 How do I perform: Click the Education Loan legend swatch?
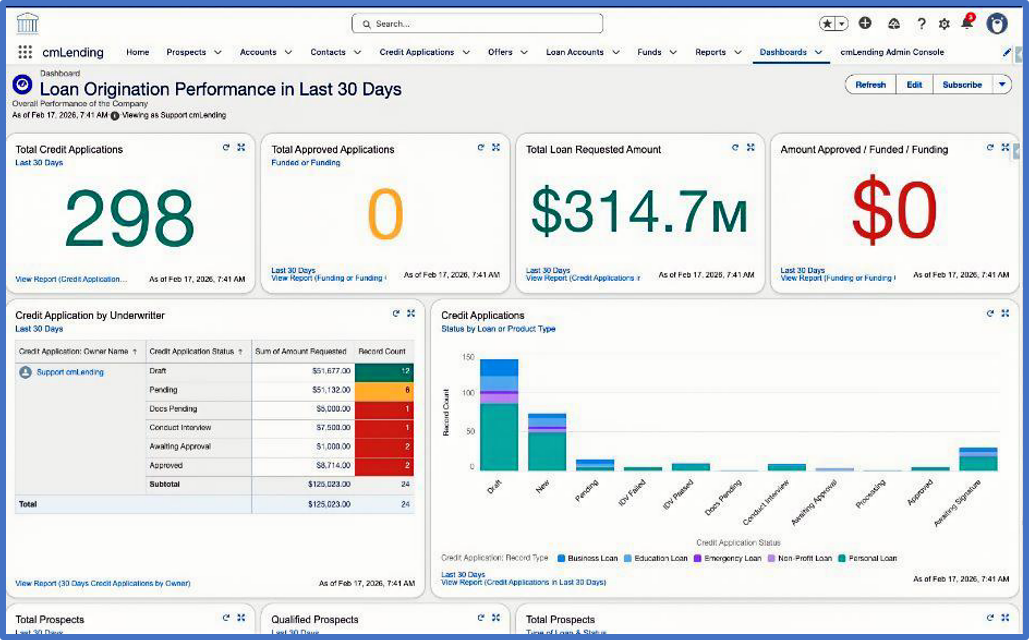628,559
